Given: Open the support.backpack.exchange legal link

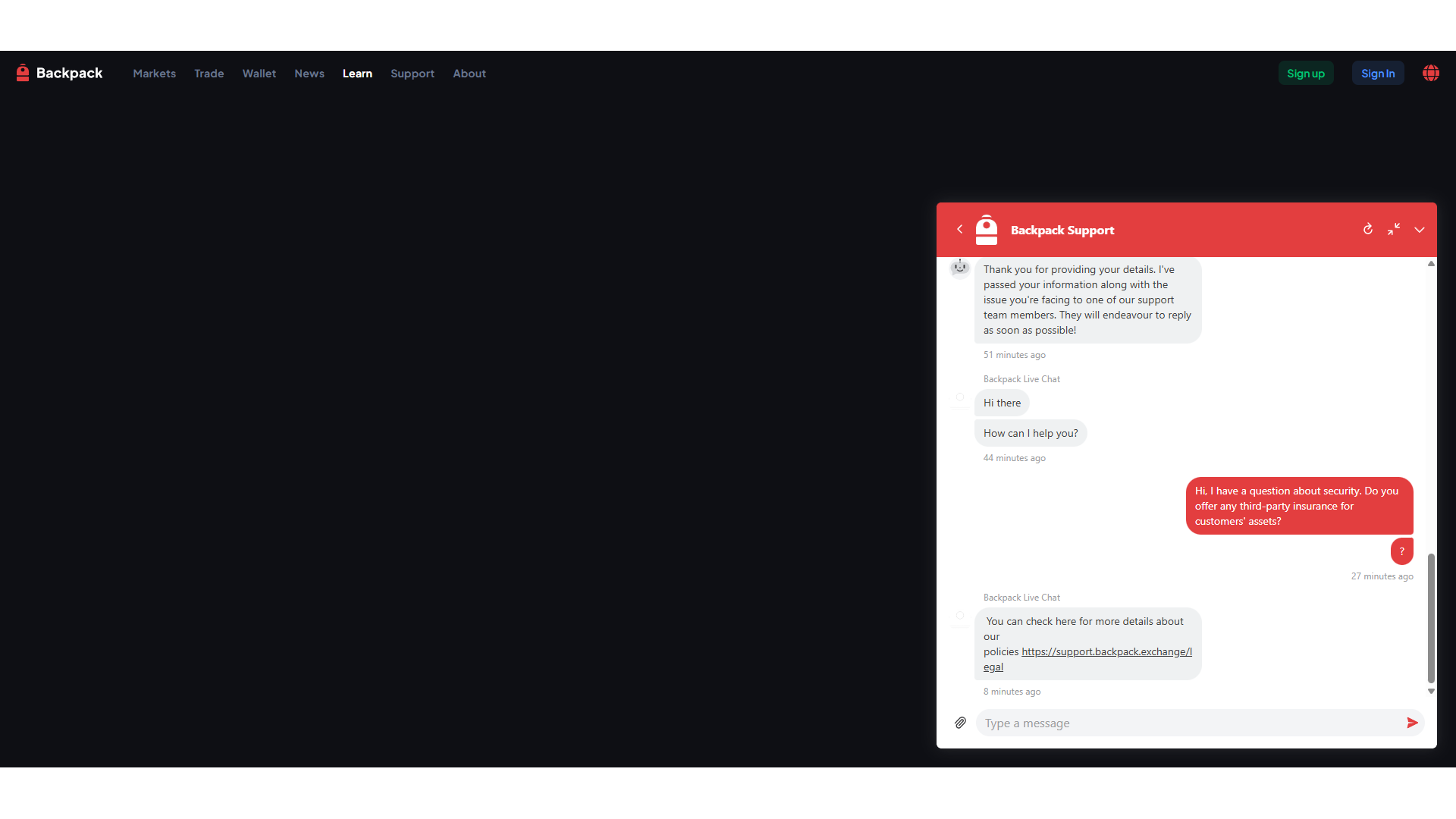Looking at the screenshot, I should pos(1106,652).
